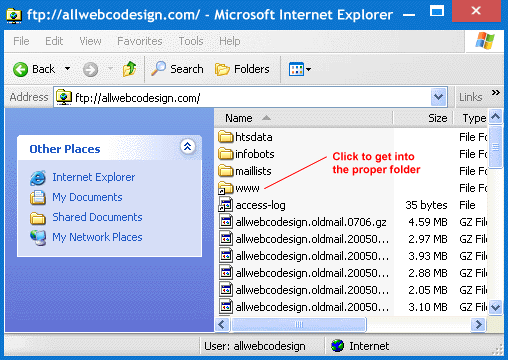This screenshot has height=360, width=508.
Task: Select the access-log file icon
Action: click(226, 205)
